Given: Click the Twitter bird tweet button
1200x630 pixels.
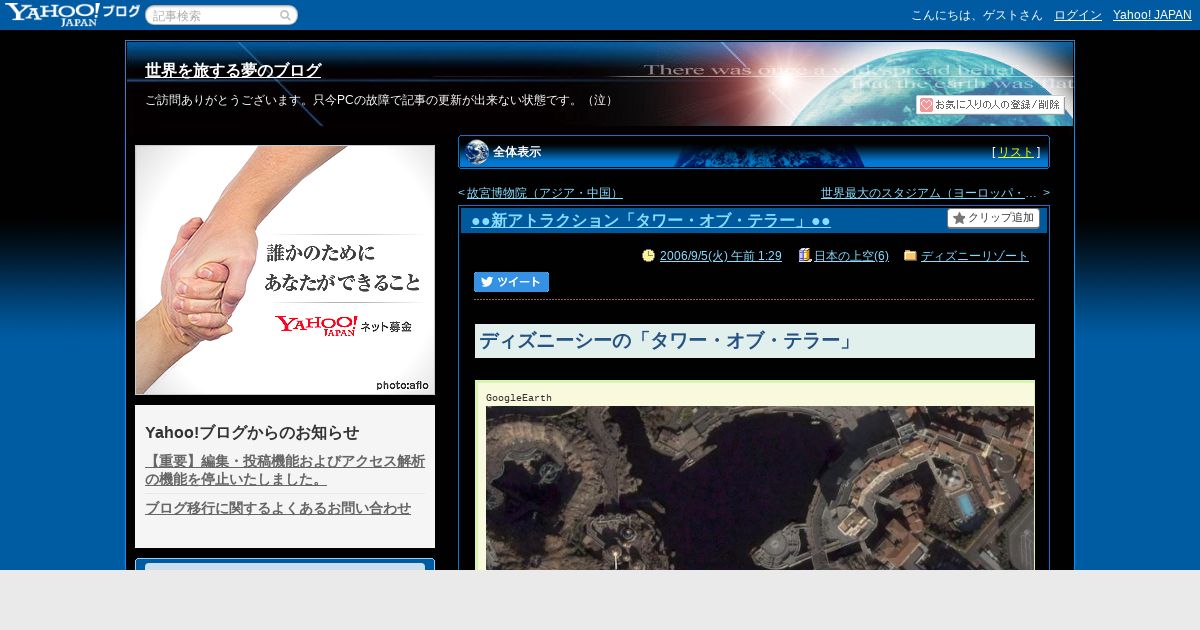Looking at the screenshot, I should 511,282.
